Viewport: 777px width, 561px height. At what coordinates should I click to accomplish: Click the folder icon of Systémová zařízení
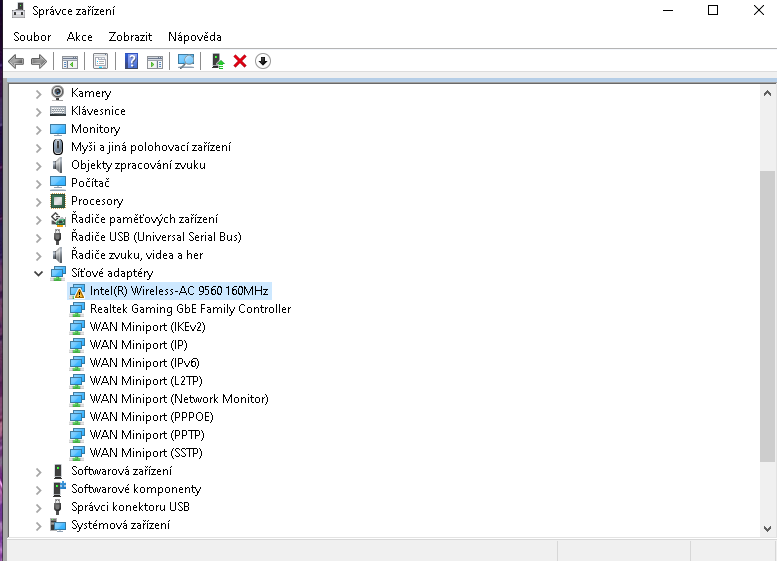(x=58, y=525)
